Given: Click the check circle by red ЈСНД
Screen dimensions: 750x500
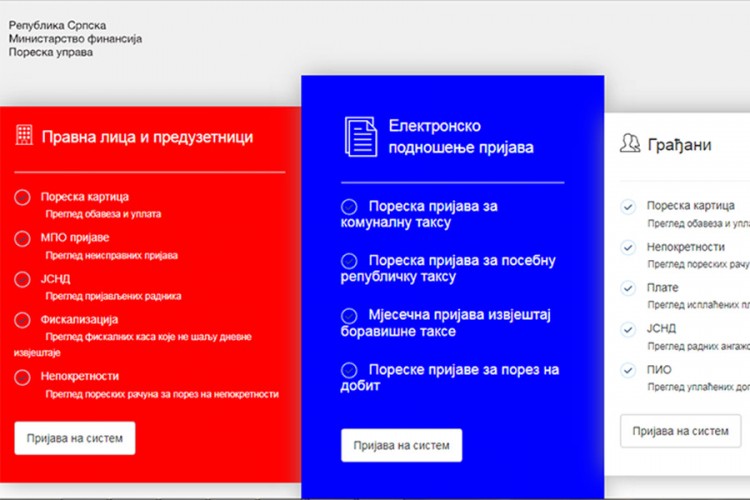Looking at the screenshot, I should tap(22, 279).
